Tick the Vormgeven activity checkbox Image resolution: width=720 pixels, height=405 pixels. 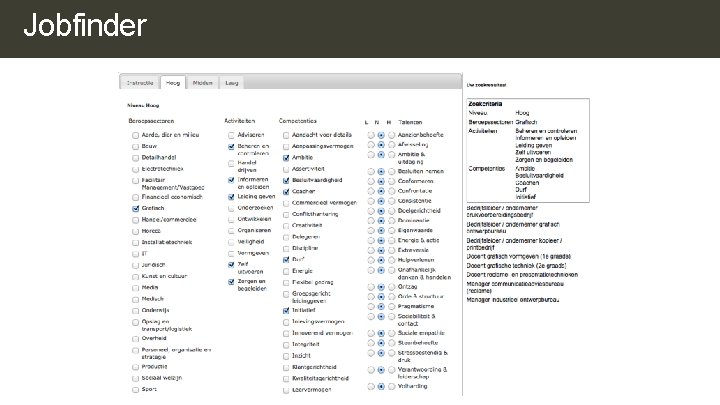coord(231,254)
